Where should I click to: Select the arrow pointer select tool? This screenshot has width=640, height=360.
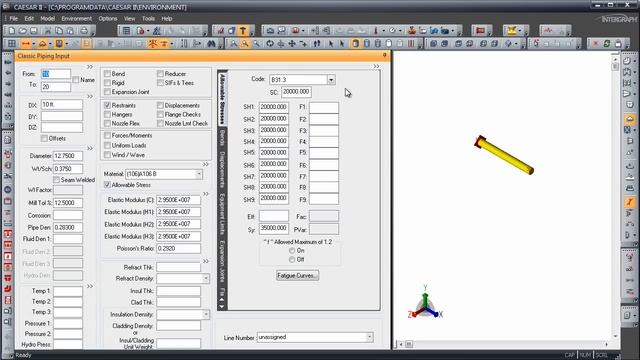[x=331, y=44]
